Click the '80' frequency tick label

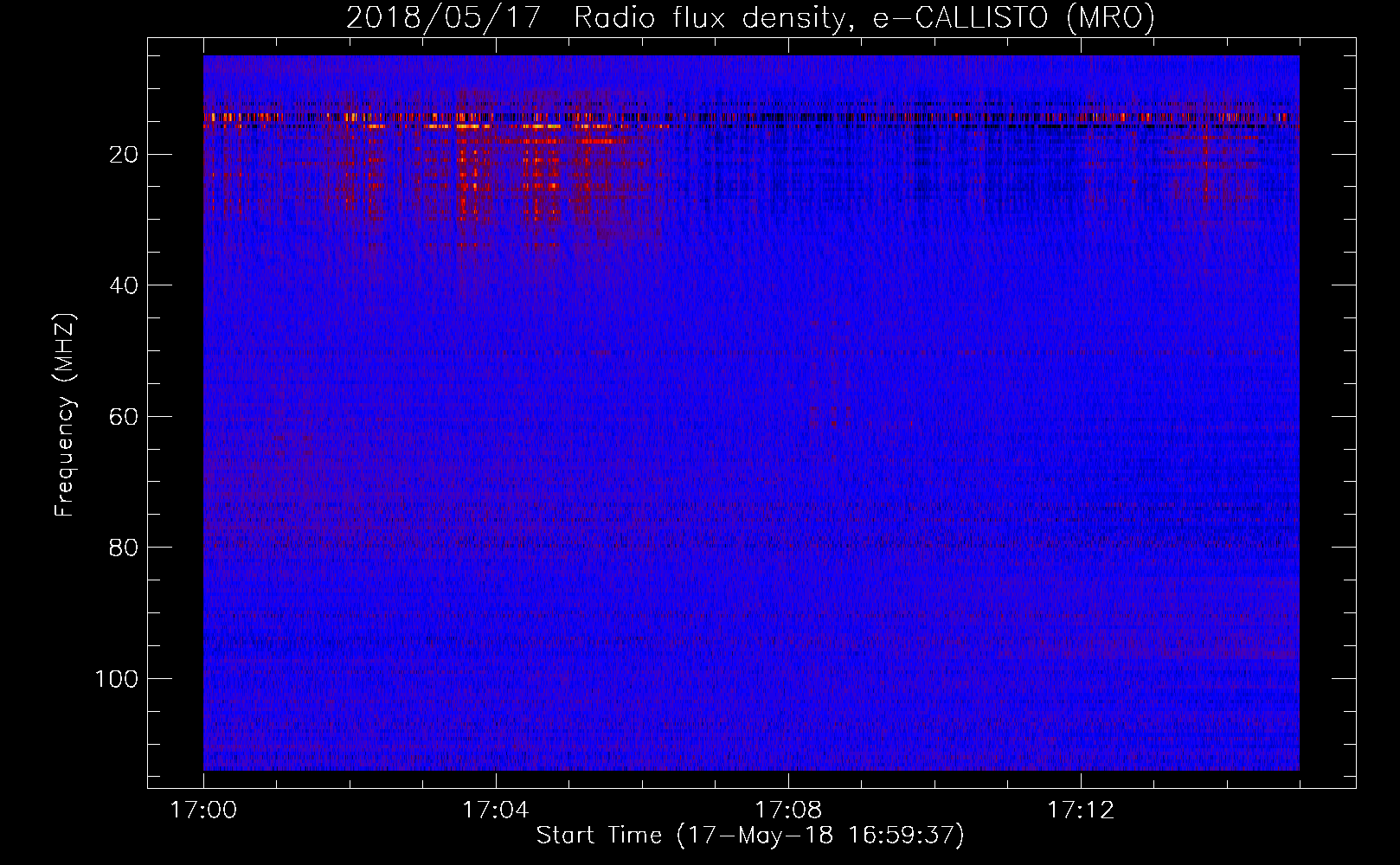(x=124, y=548)
